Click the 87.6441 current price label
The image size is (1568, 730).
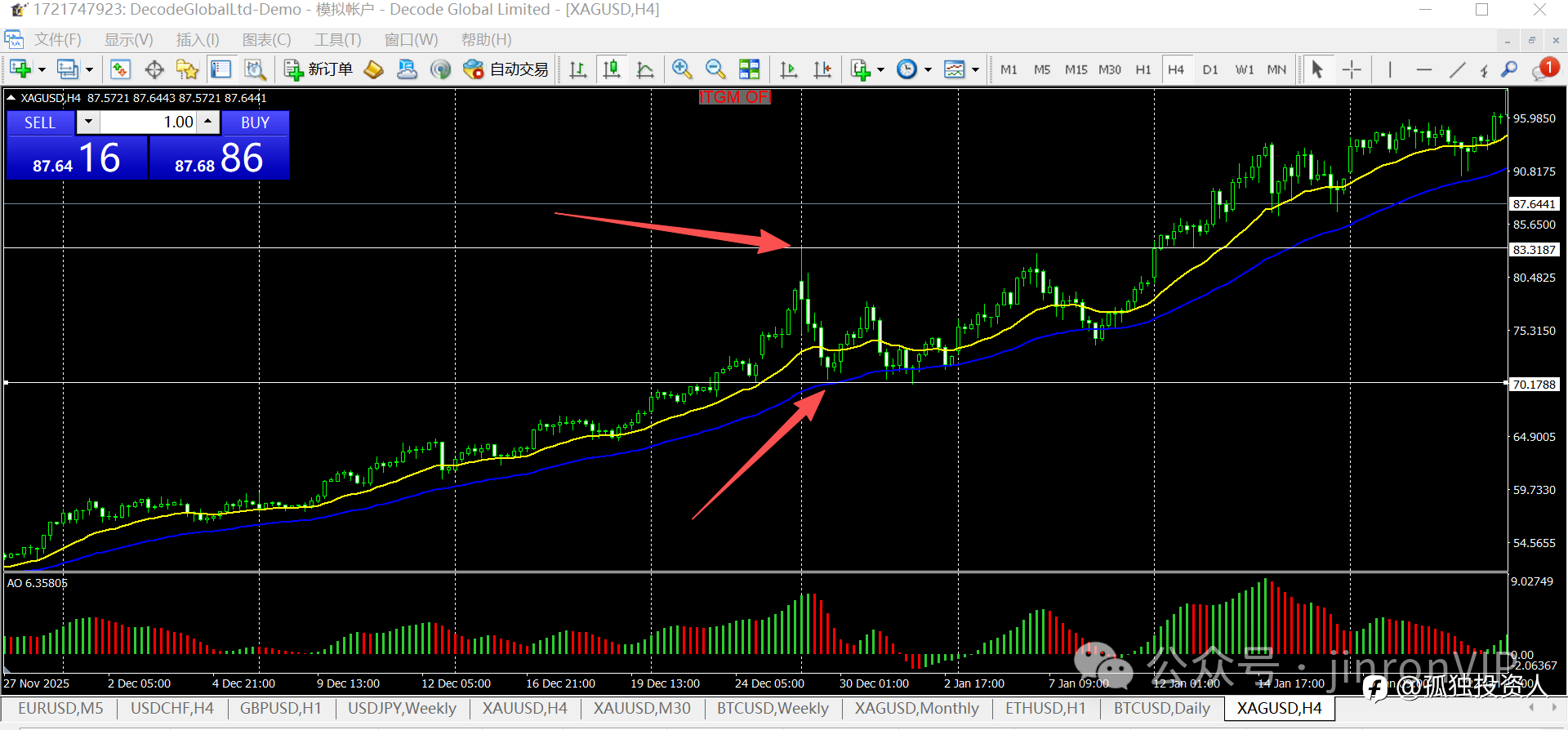[1535, 204]
